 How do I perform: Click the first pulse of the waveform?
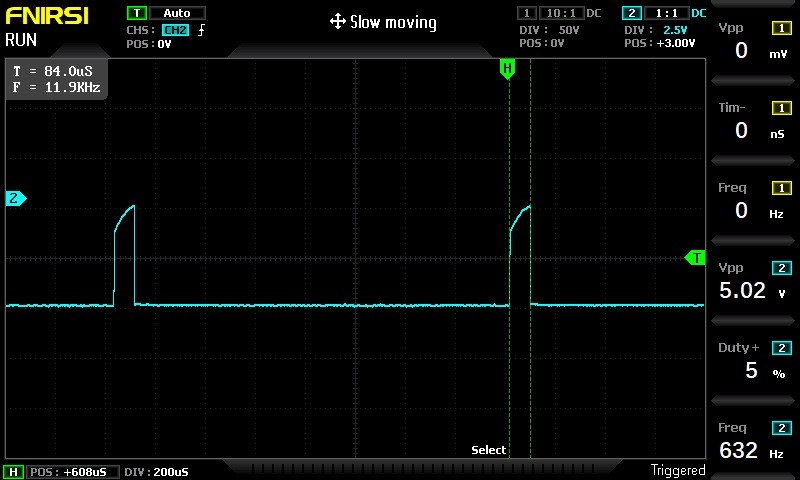click(x=124, y=255)
